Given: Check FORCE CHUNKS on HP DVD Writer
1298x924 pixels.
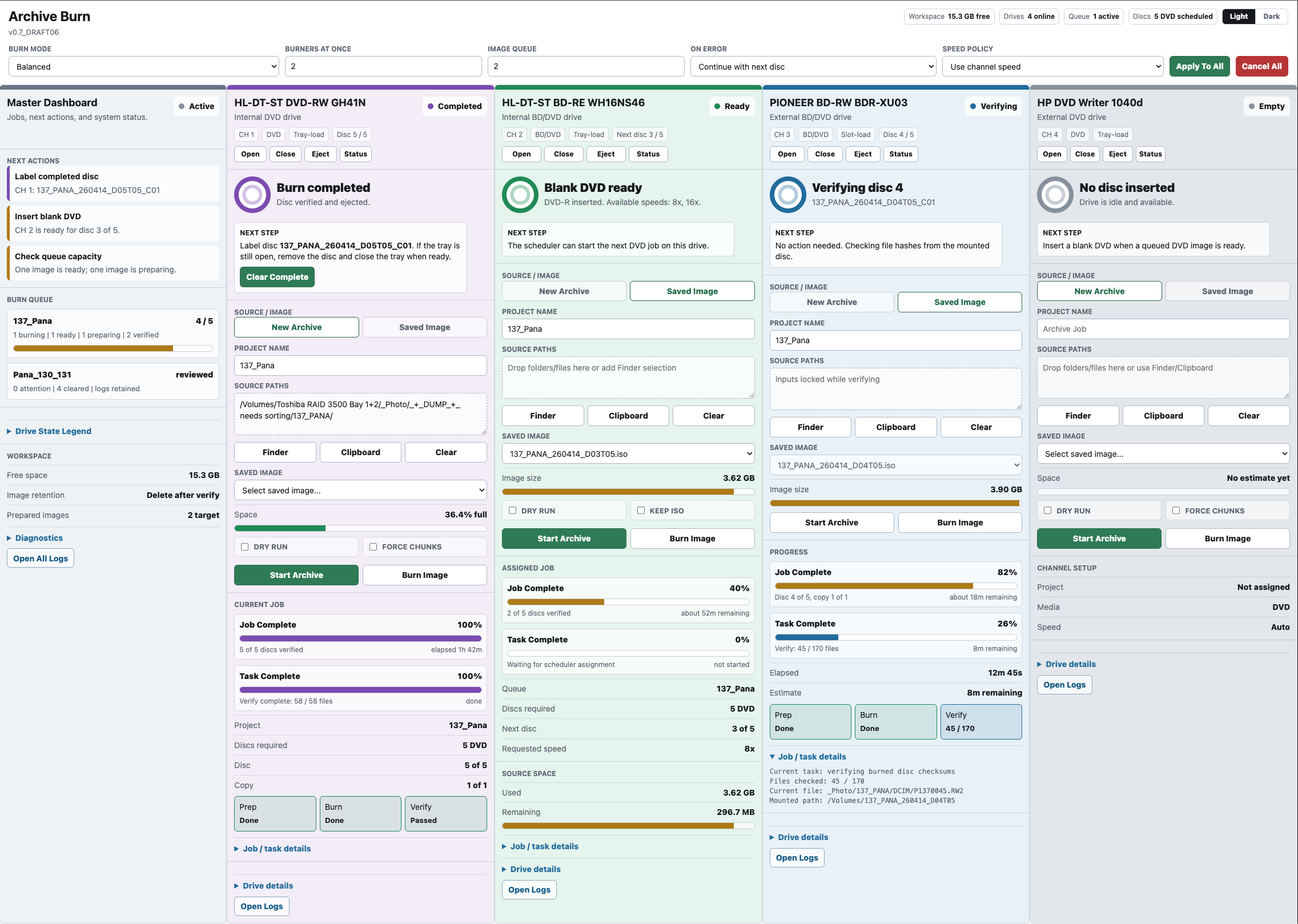Looking at the screenshot, I should coord(1176,511).
